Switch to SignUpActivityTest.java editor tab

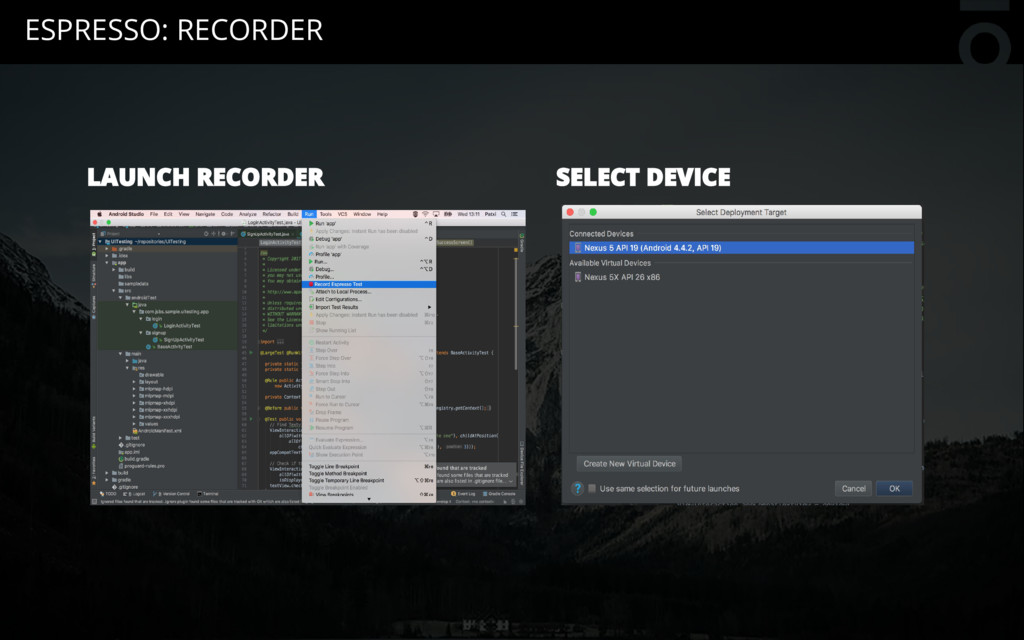[x=268, y=234]
